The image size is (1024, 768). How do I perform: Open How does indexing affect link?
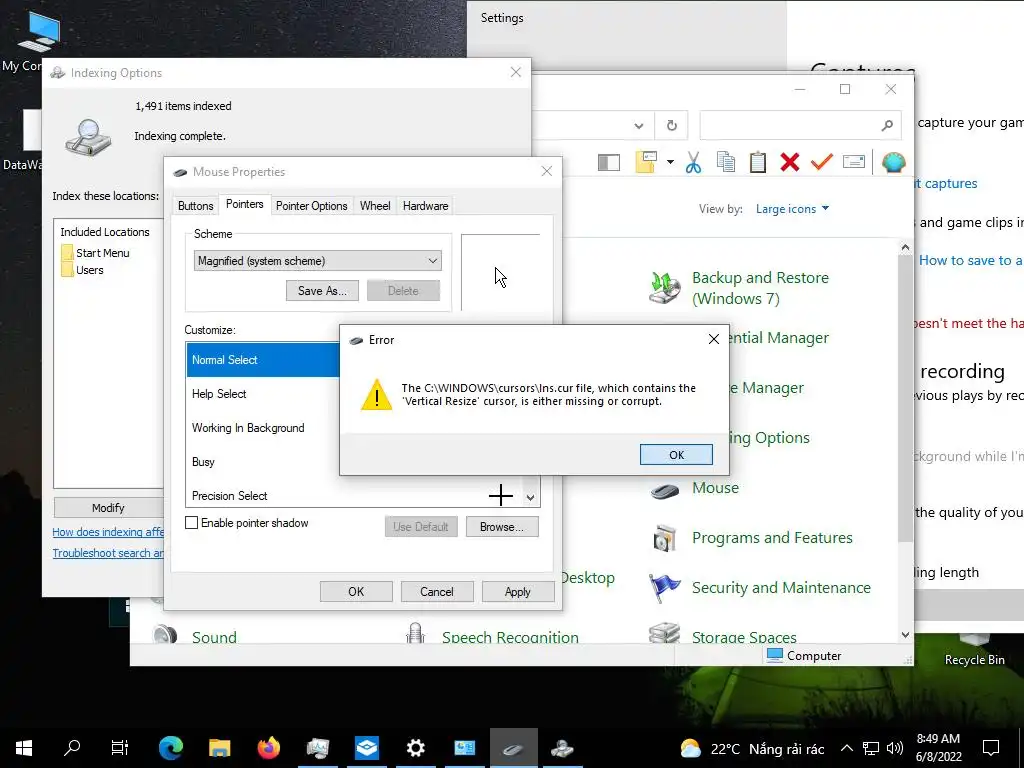(108, 532)
